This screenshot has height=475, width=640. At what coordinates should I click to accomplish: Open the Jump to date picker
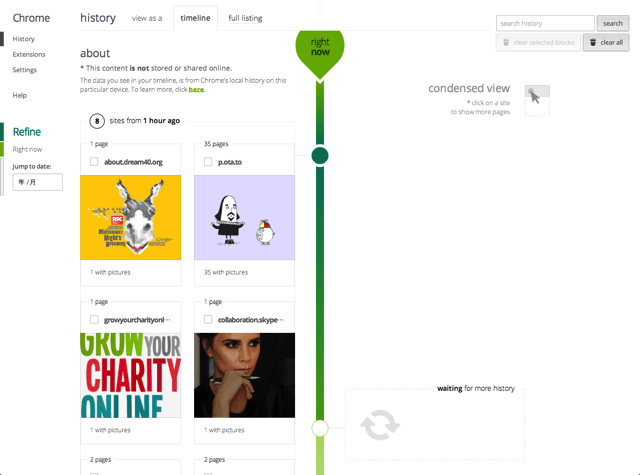point(38,182)
